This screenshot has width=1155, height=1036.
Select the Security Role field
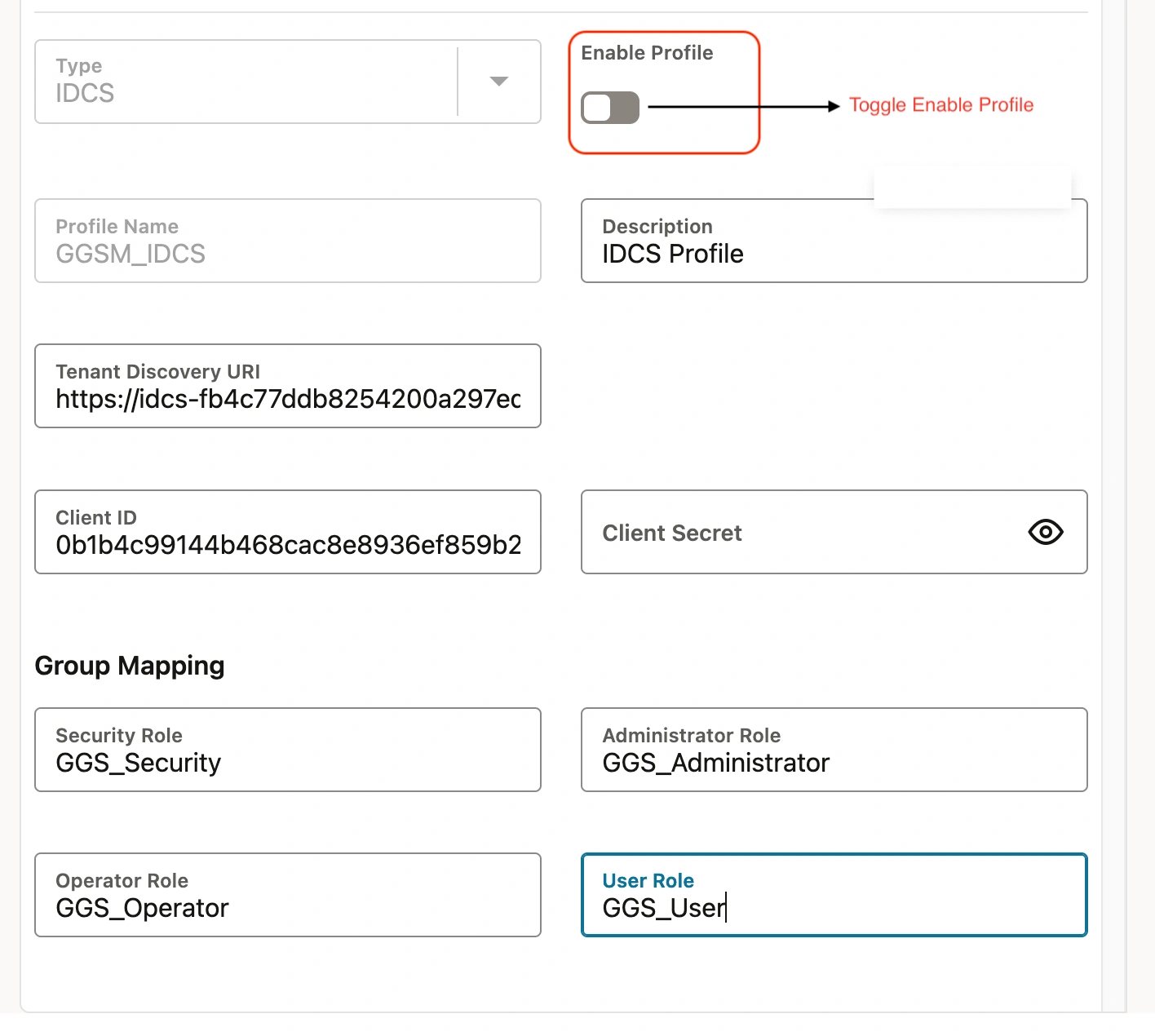pyautogui.click(x=287, y=750)
